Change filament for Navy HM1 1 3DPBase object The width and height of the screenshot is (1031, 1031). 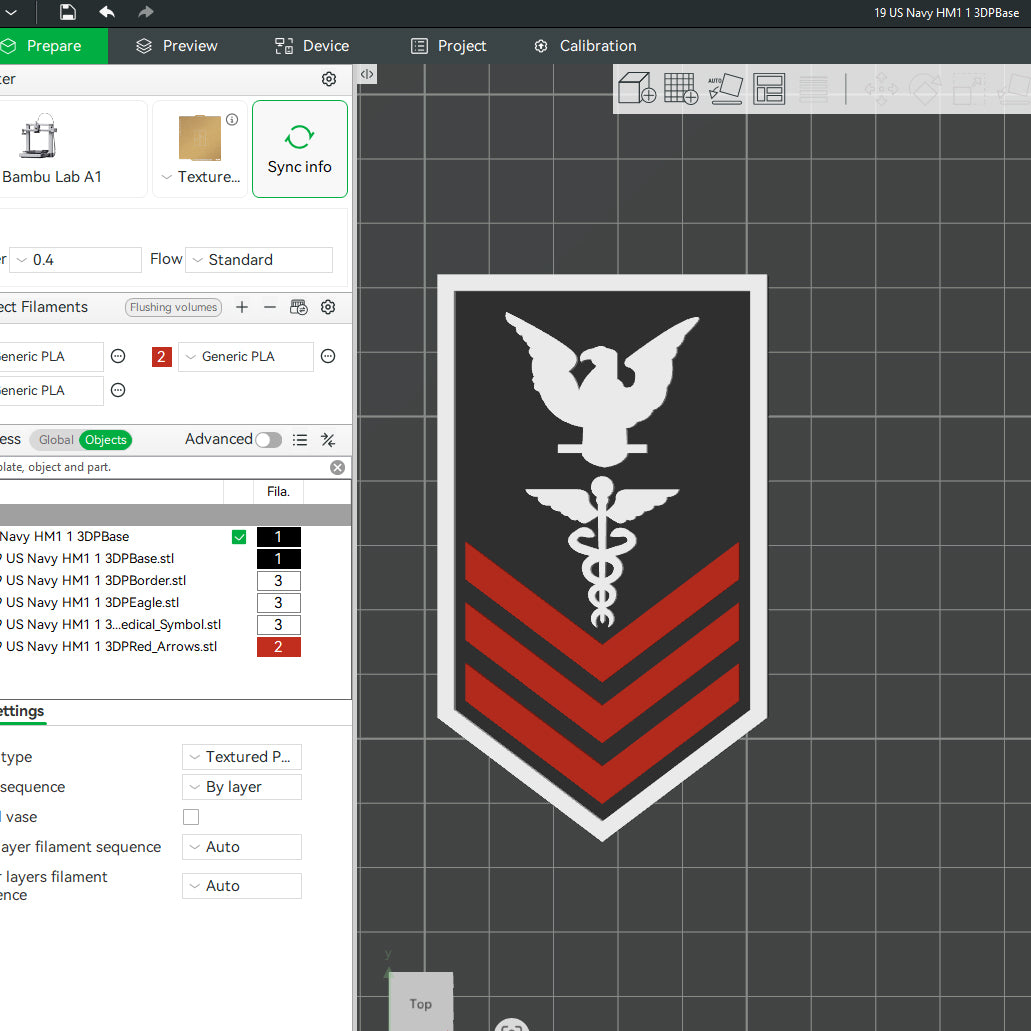click(279, 537)
